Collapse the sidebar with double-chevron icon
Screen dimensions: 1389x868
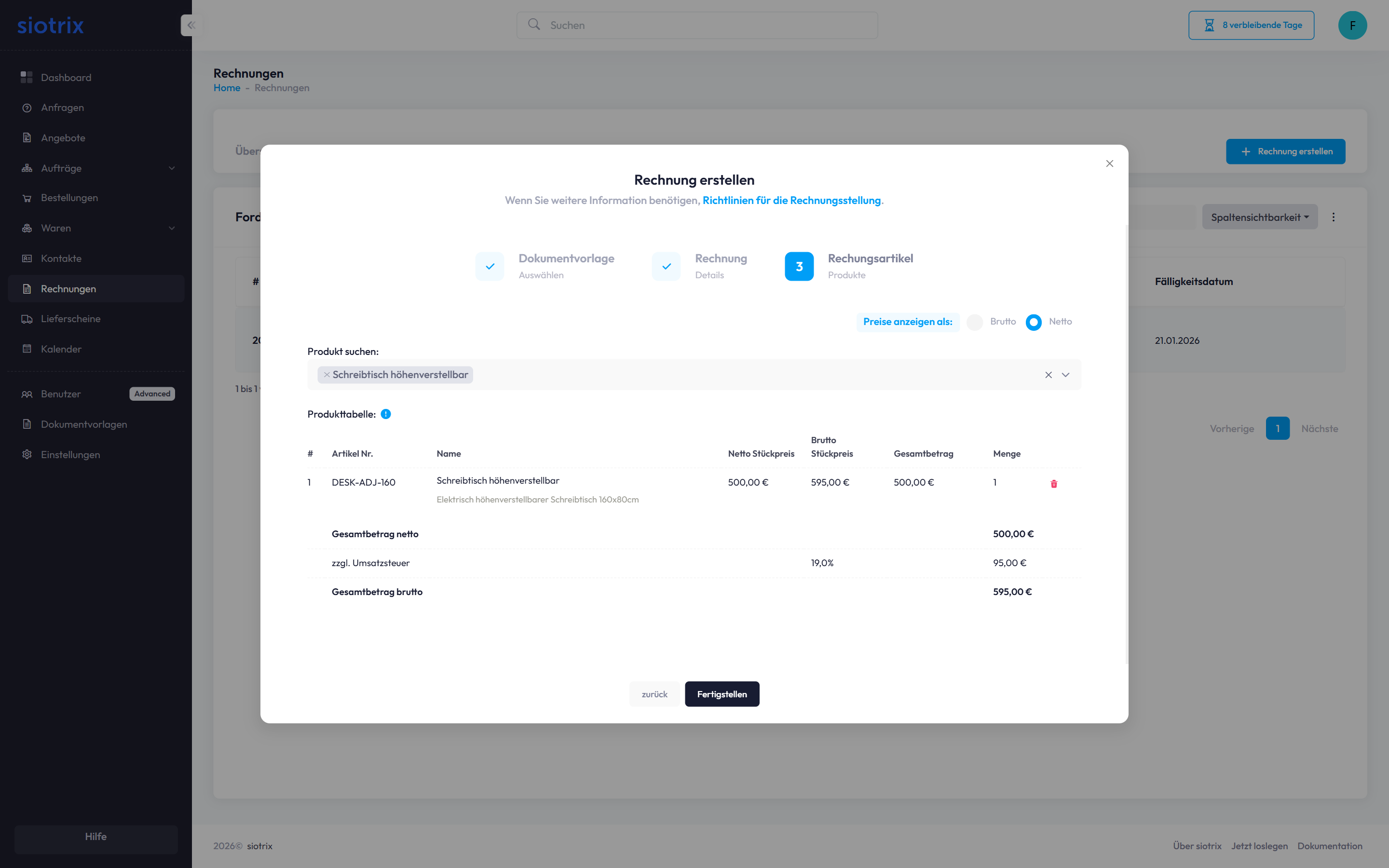pos(191,25)
